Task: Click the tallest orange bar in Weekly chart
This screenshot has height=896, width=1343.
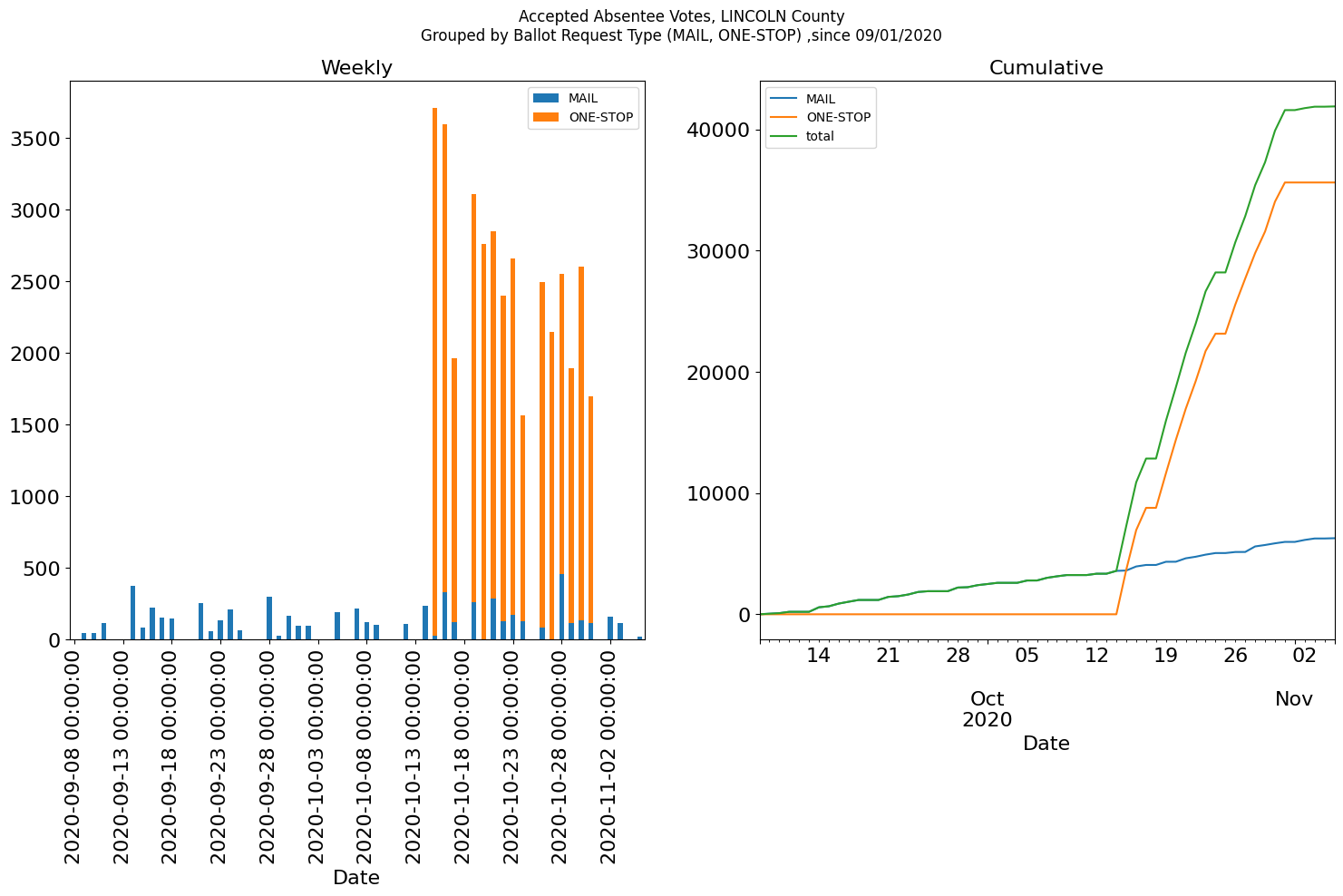Action: click(x=434, y=372)
